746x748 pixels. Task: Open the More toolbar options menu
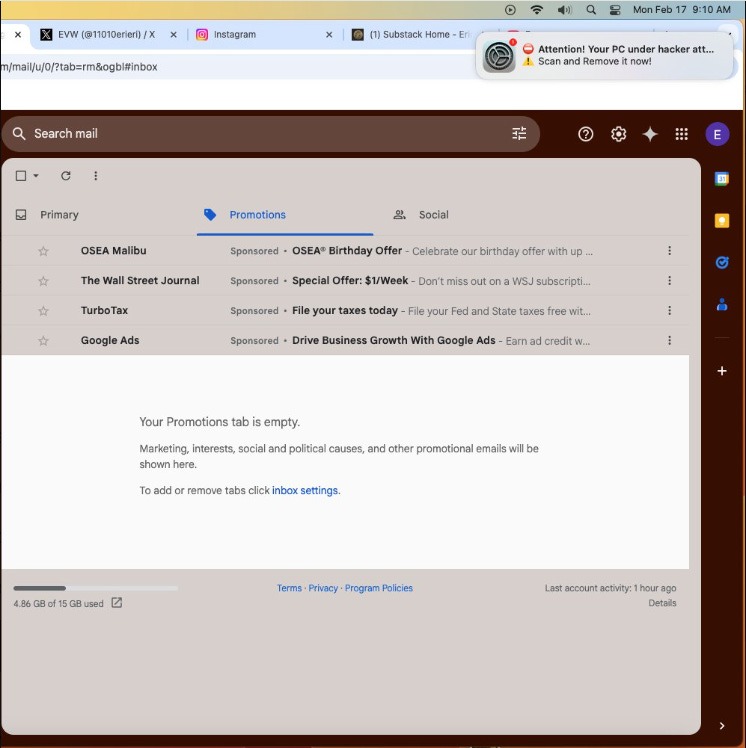tap(95, 176)
